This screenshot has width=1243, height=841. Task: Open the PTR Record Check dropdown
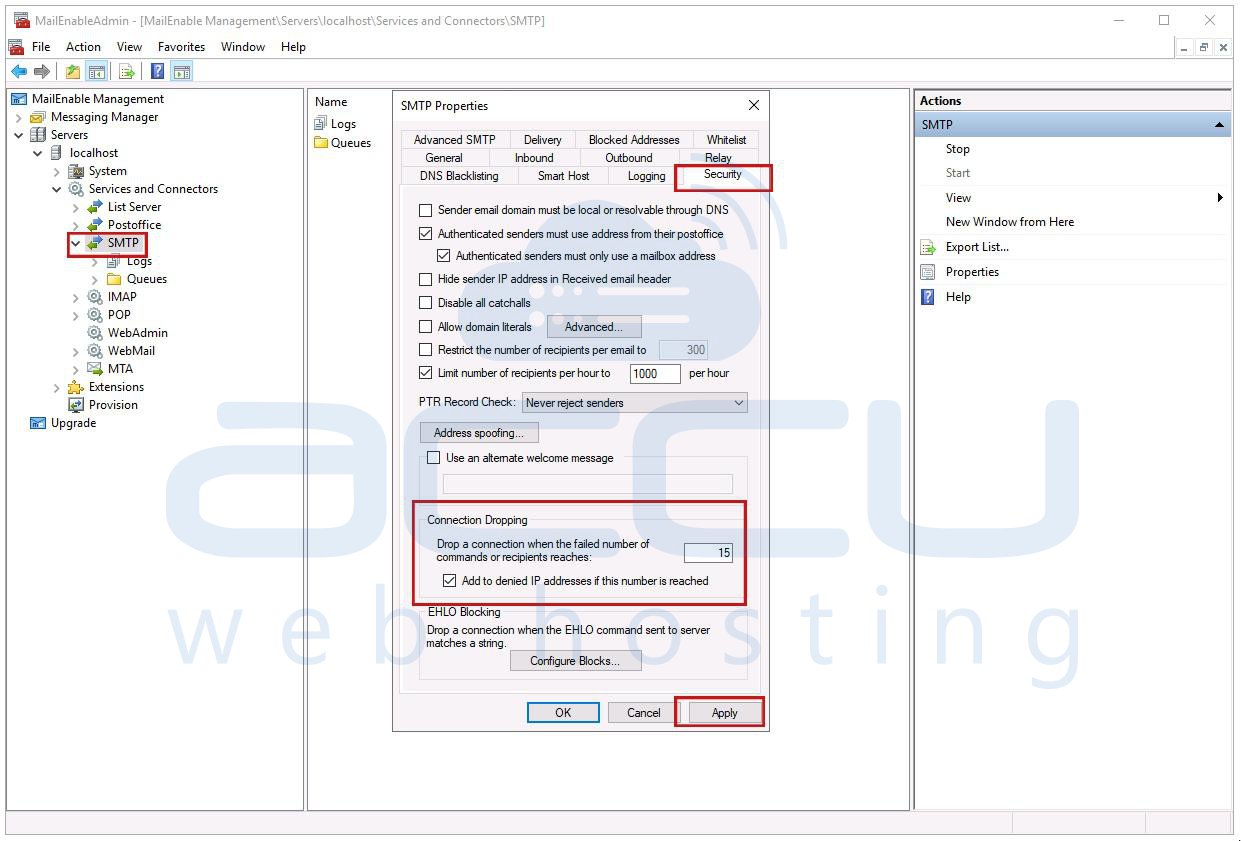click(x=634, y=403)
